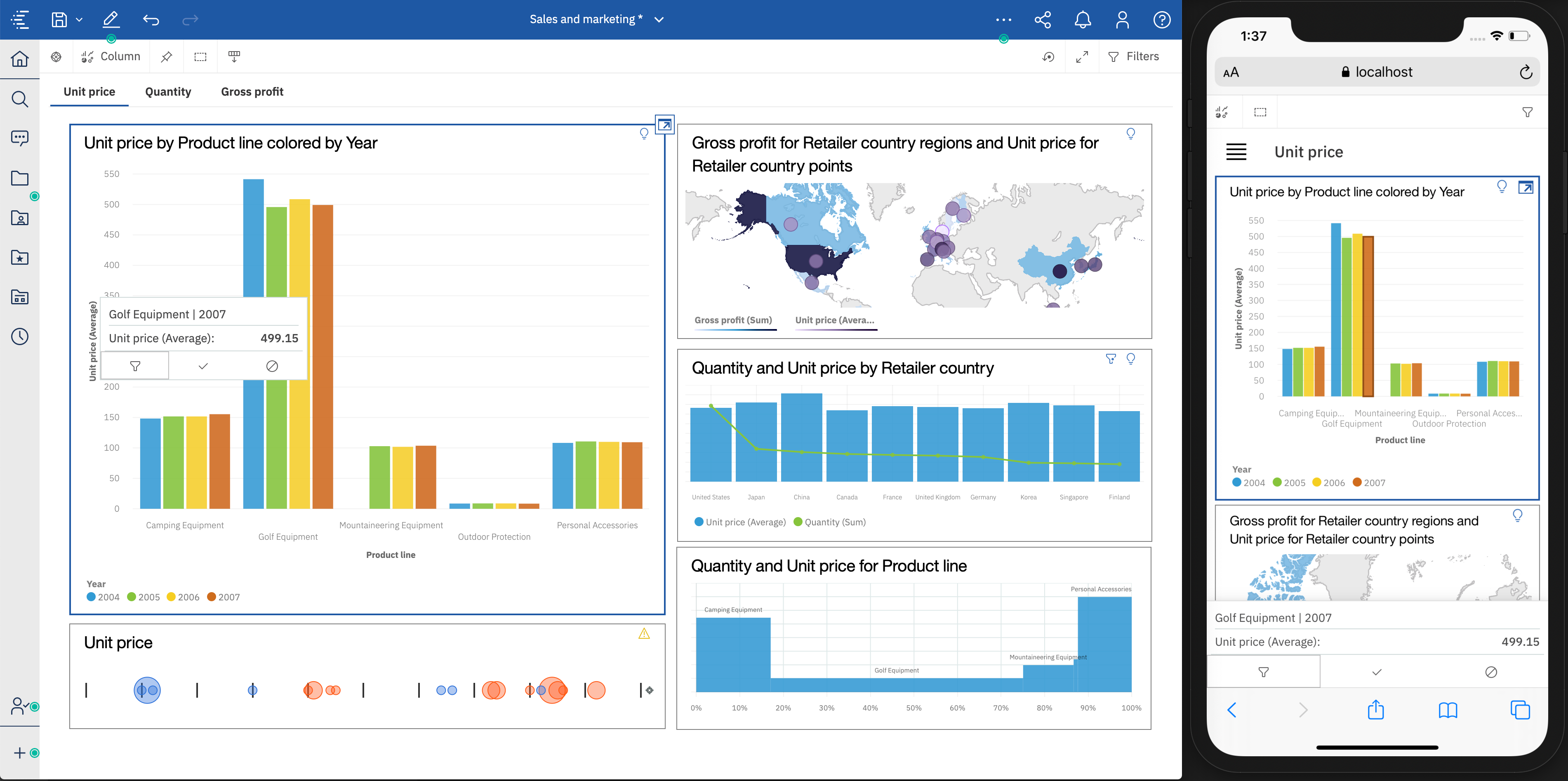Click the reload icon in phone address bar
This screenshot has width=1568, height=781.
coord(1526,73)
